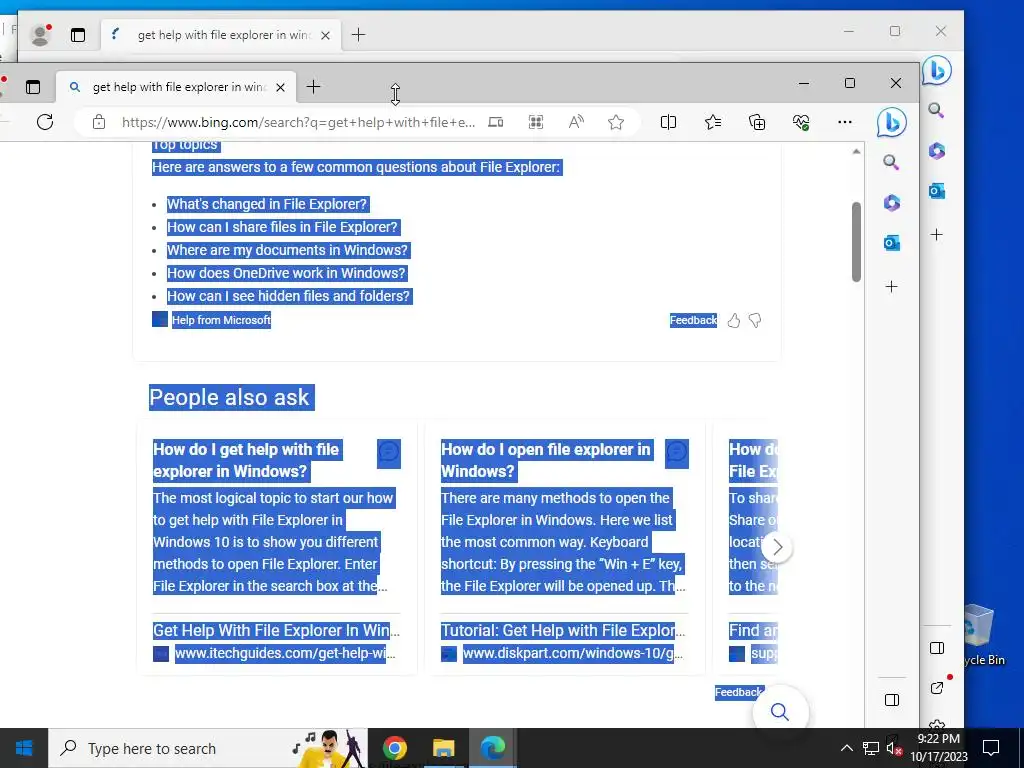Open a new tab in the front window
Viewport: 1024px width, 768px height.
click(x=313, y=87)
